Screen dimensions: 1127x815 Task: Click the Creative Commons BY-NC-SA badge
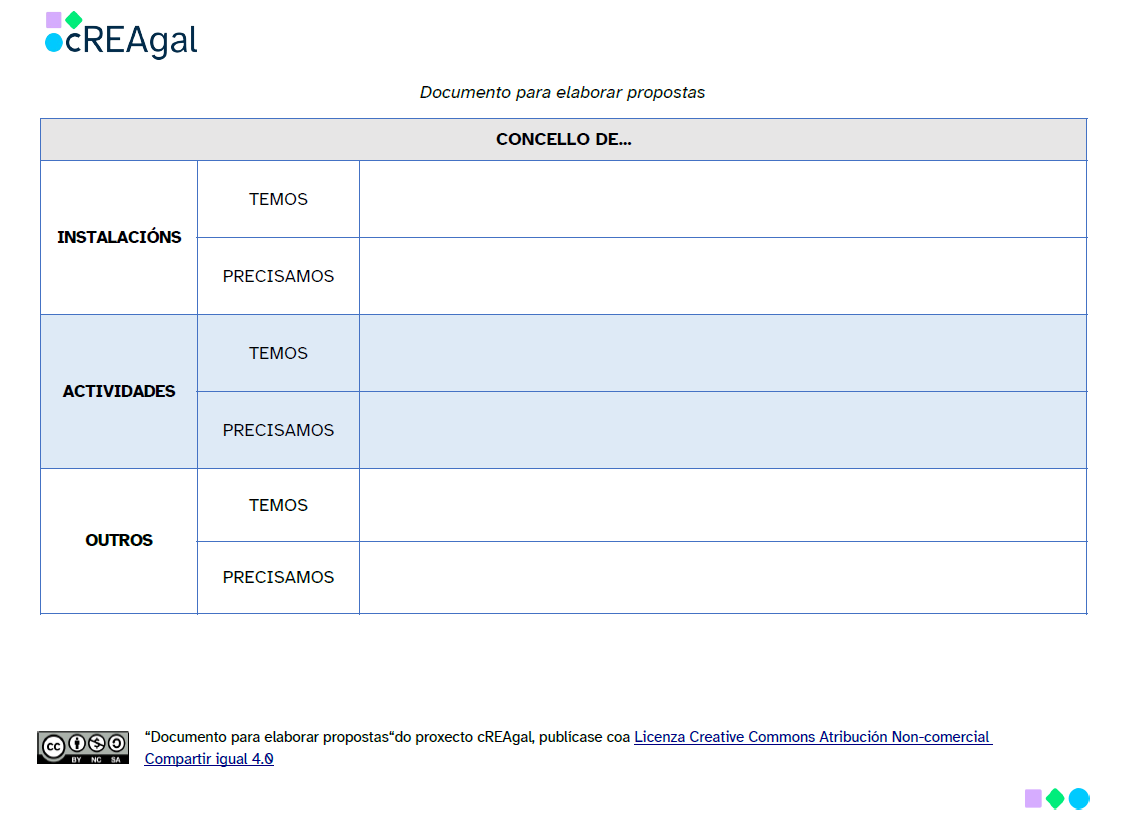(x=83, y=747)
